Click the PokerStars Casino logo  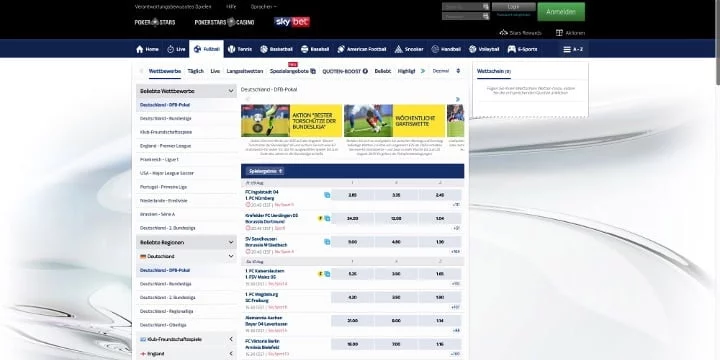pos(224,22)
